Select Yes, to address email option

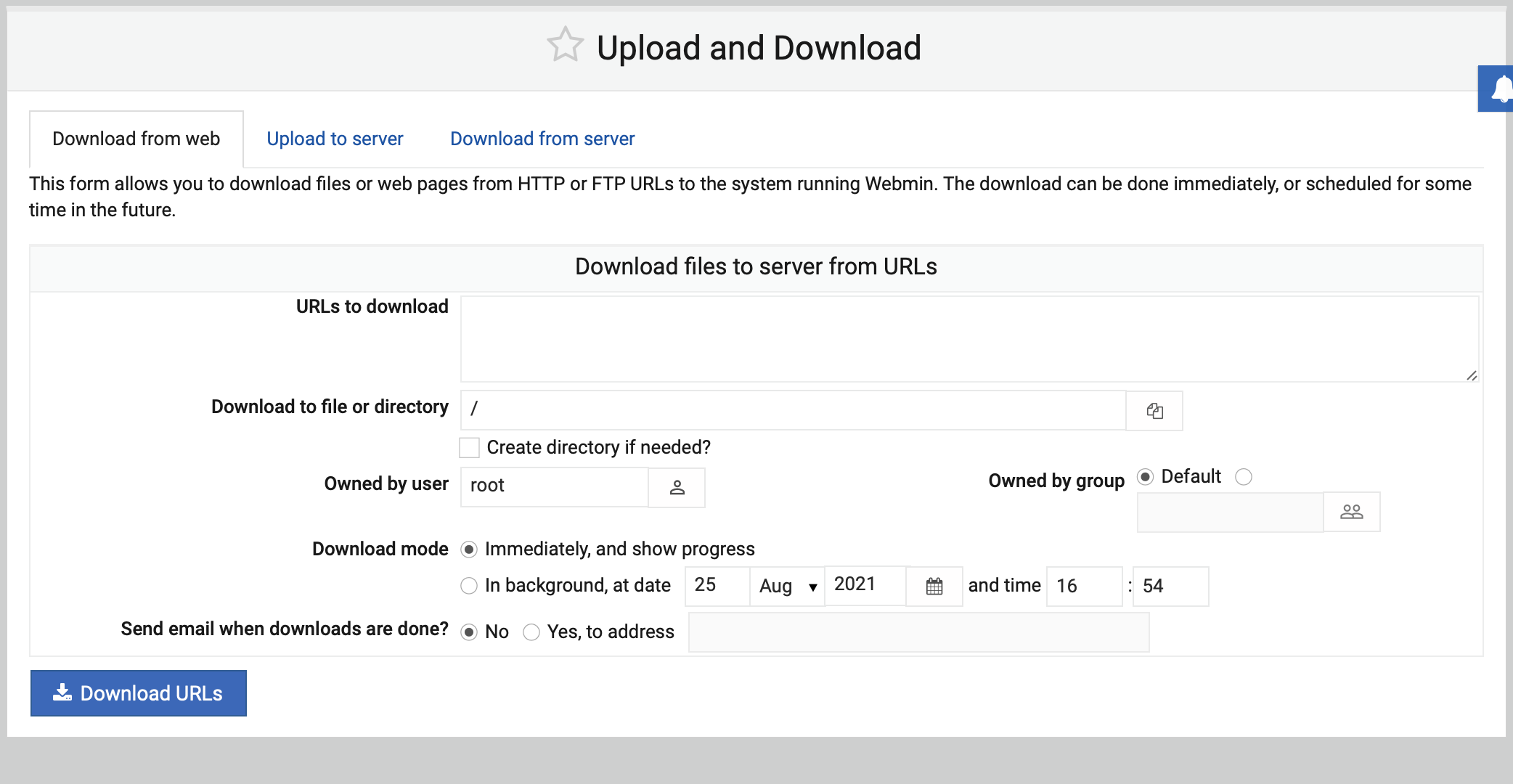point(531,632)
